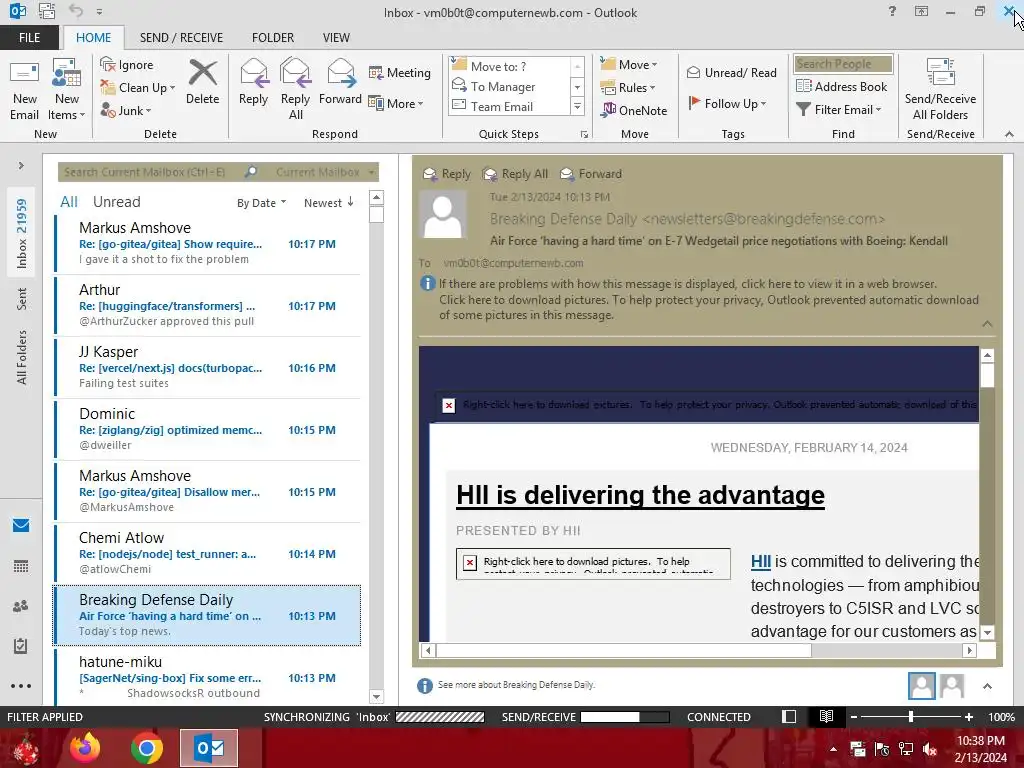The height and width of the screenshot is (768, 1024).
Task: Click the ribbon Forward button
Action: [x=340, y=82]
